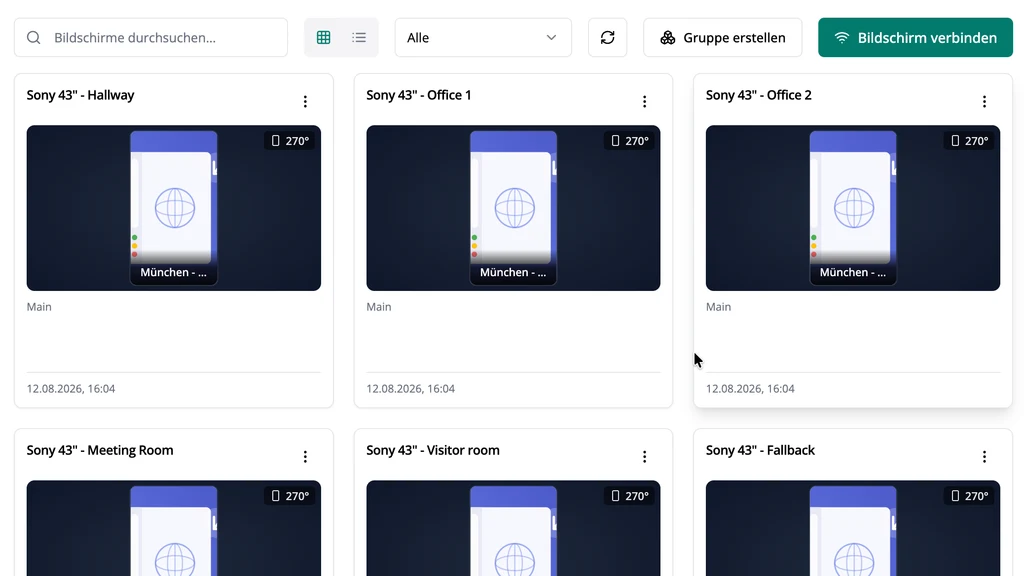Screen dimensions: 1024x576
Task: Open the Fallback screen preview thumbnail
Action: click(853, 528)
